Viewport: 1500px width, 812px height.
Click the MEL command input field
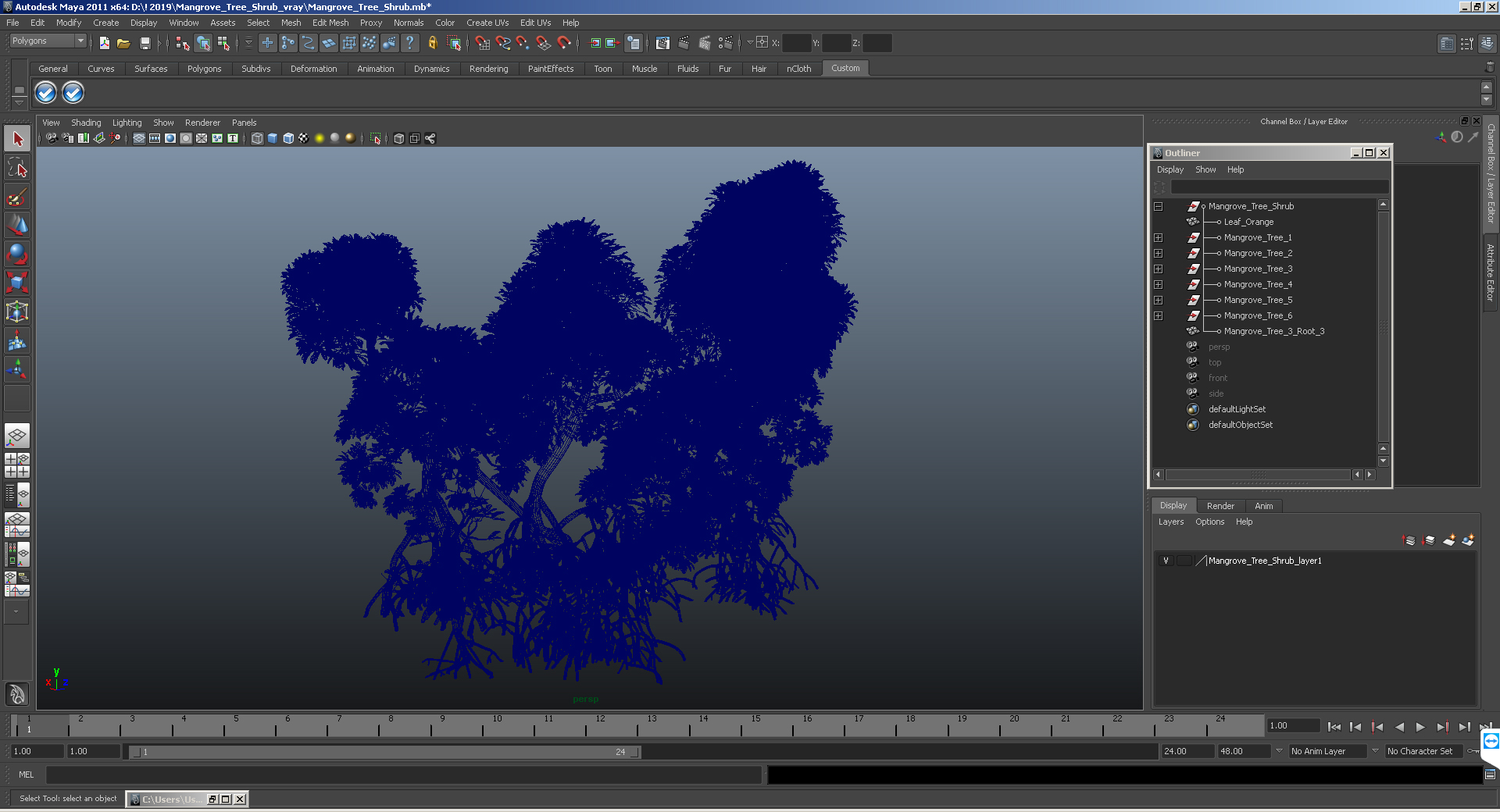pos(403,775)
